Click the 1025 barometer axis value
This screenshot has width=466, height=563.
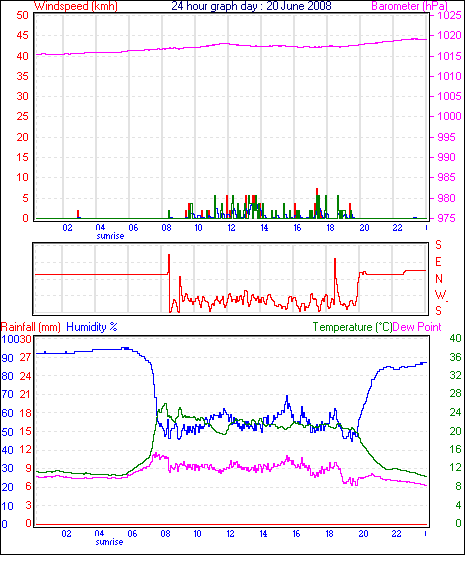[x=449, y=15]
